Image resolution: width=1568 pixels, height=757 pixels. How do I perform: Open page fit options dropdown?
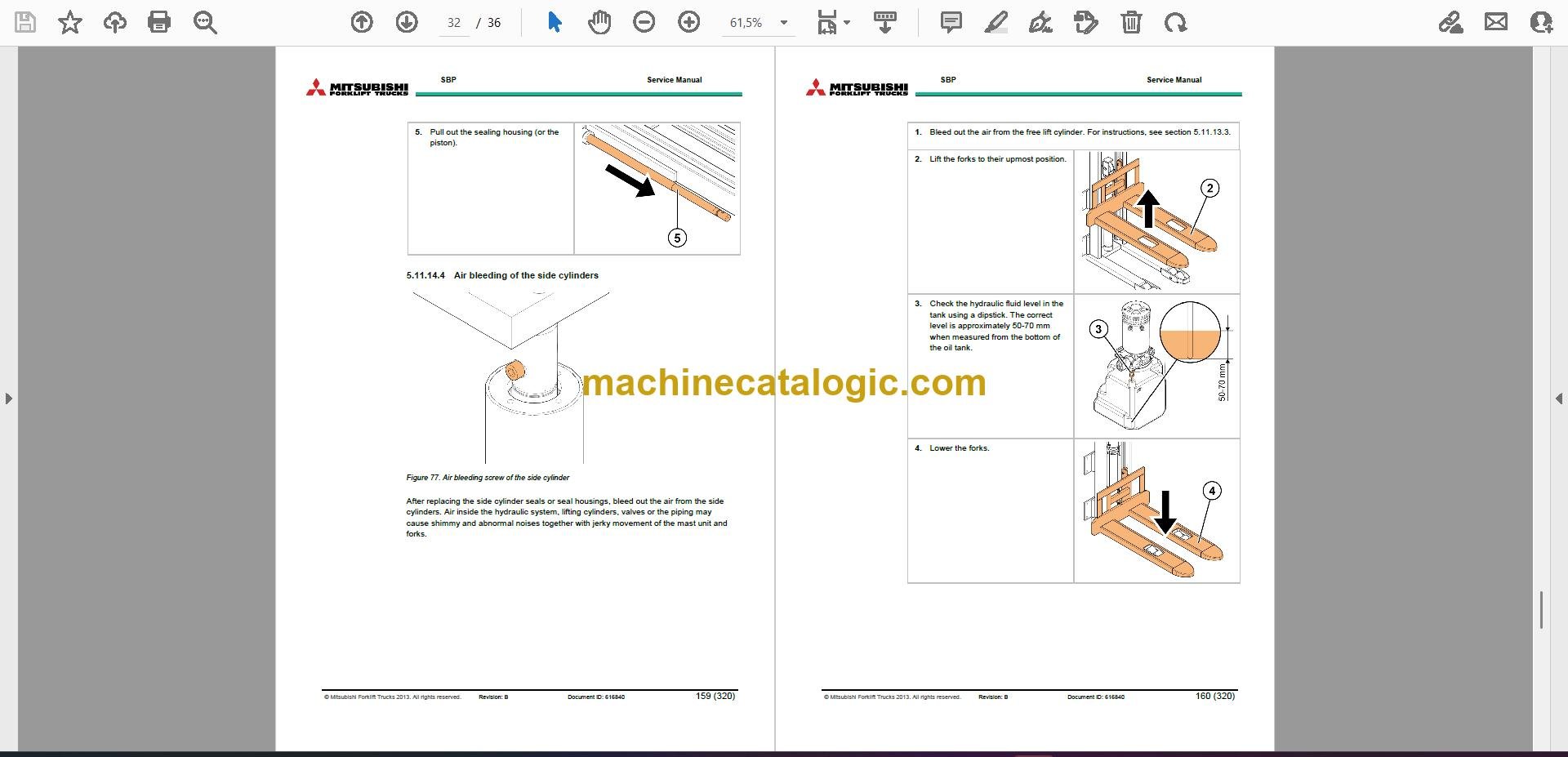pos(834,22)
